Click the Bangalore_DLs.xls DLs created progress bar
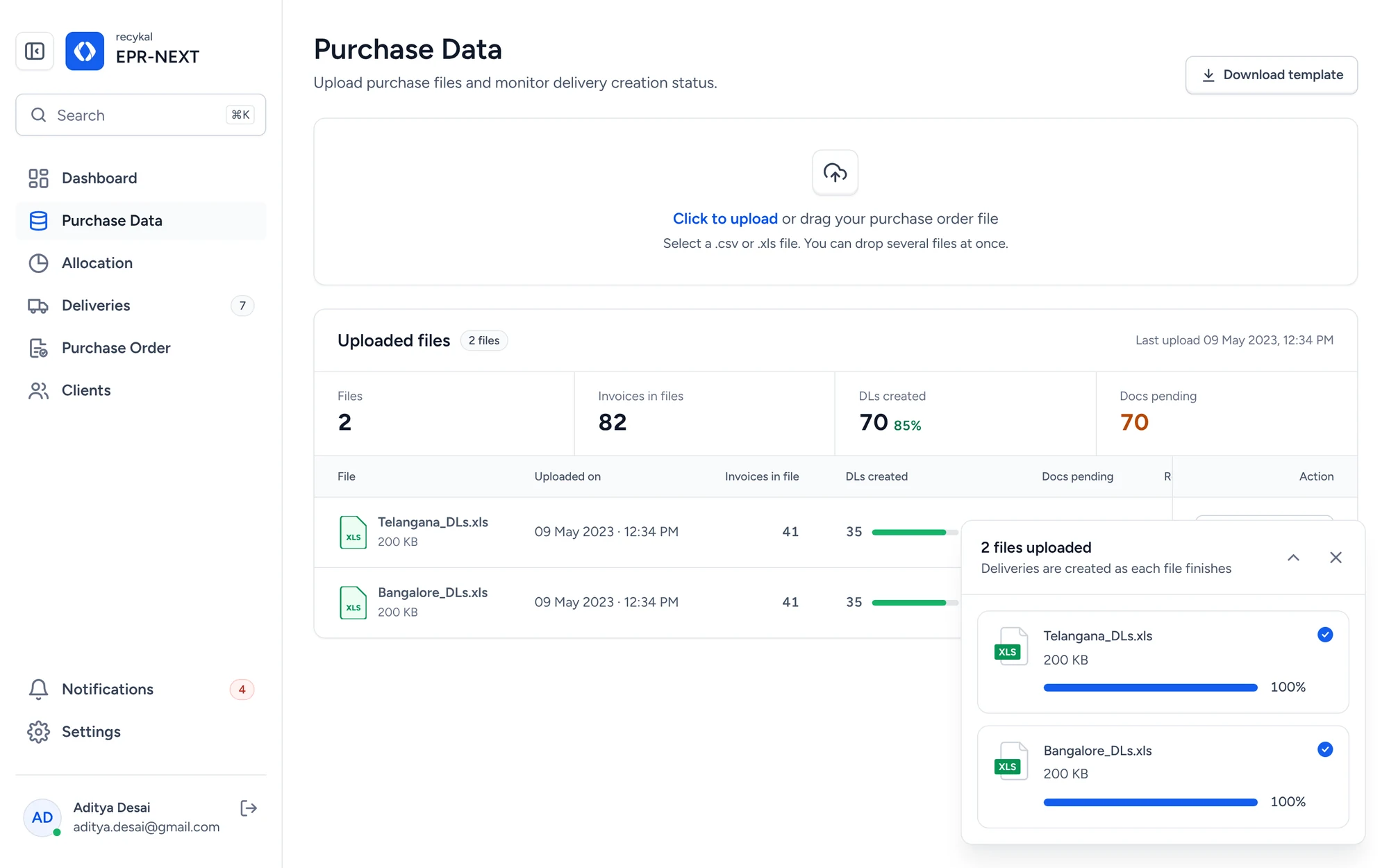The height and width of the screenshot is (868, 1389). [x=915, y=602]
